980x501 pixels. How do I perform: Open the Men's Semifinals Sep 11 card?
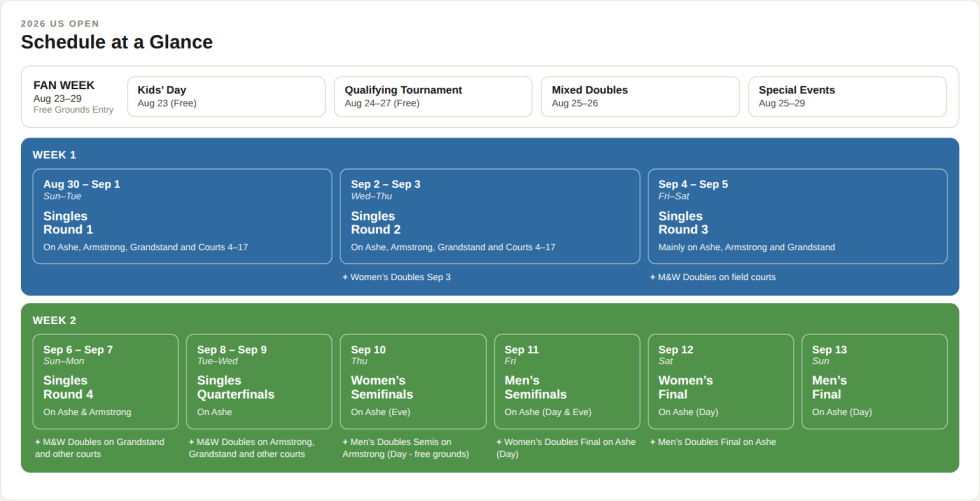(567, 382)
